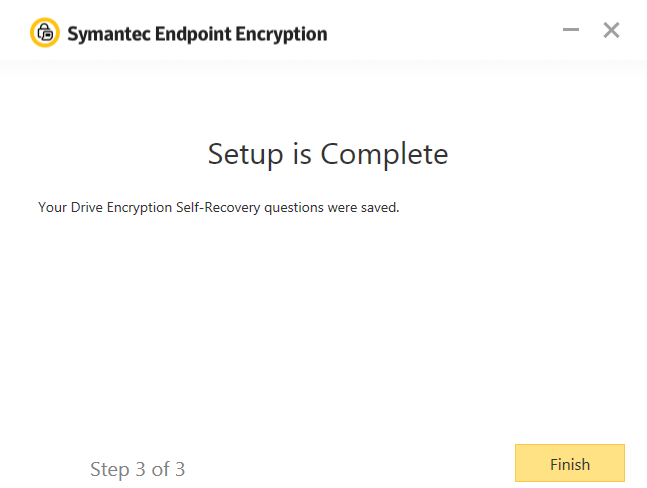Click the word 'Symantec' in the title
647x488 pixels.
click(108, 34)
